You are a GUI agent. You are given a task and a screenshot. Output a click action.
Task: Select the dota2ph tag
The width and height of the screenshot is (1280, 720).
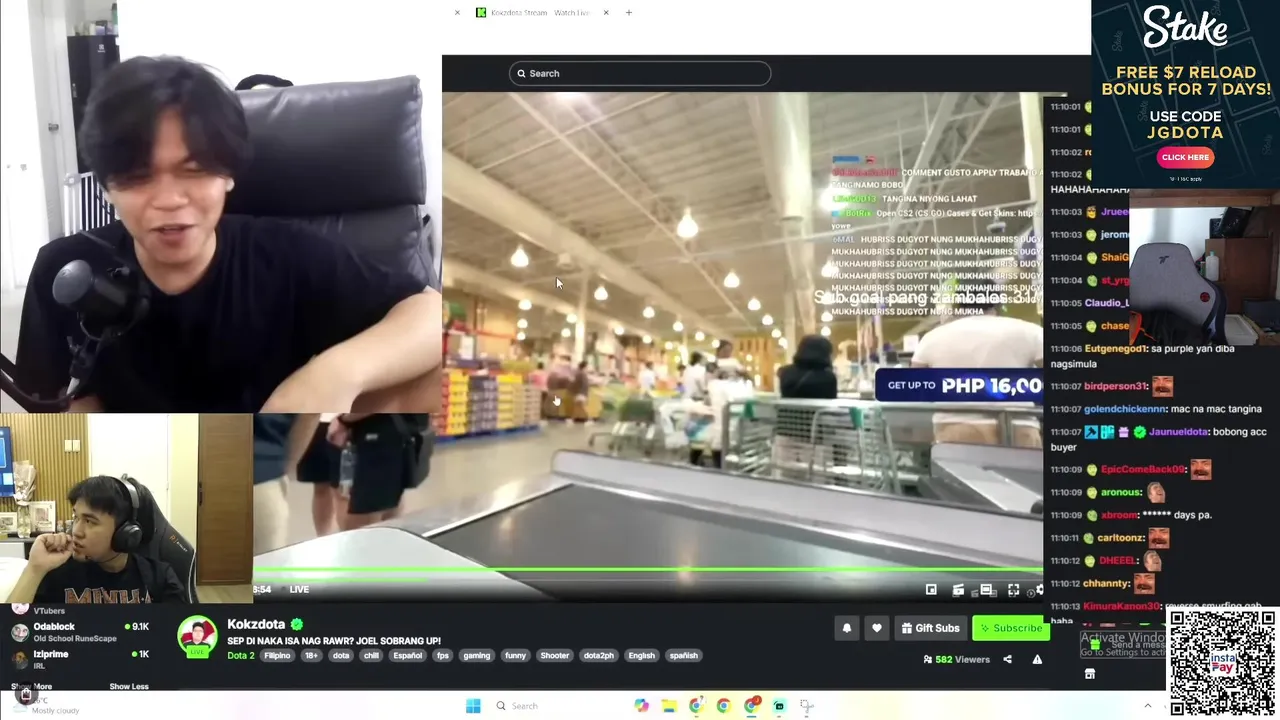[x=599, y=656]
